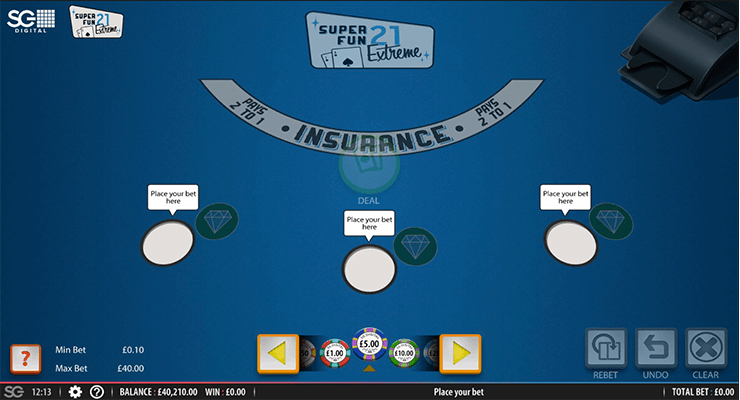740x400 pixels.
Task: Click the circled question mark info icon
Action: [x=97, y=392]
